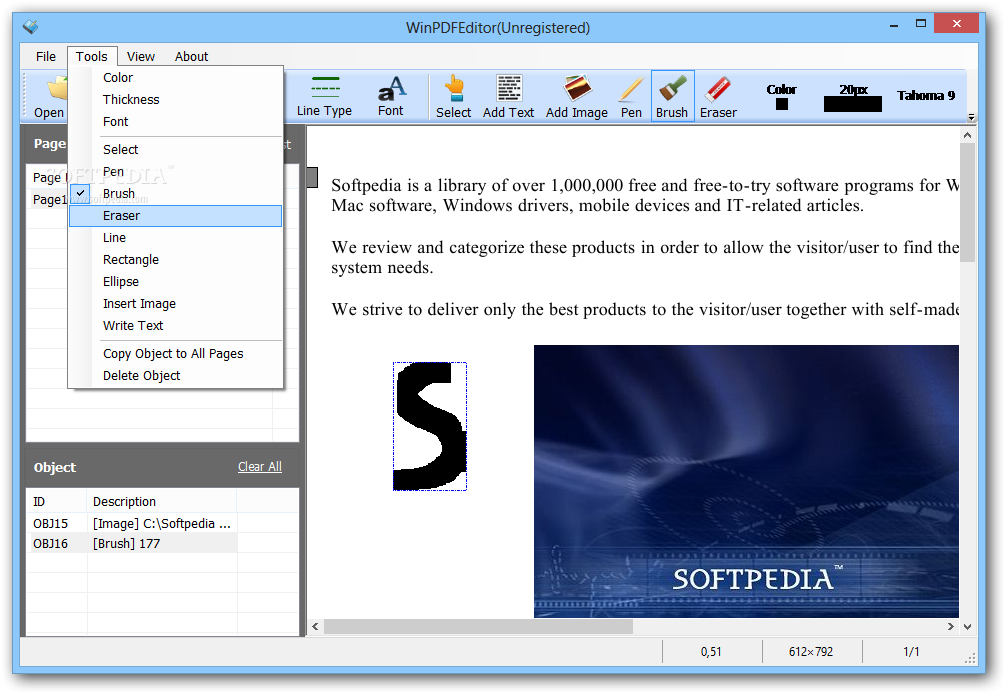Image resolution: width=1006 pixels, height=694 pixels.
Task: Close the open Tools menu
Action: [x=92, y=56]
